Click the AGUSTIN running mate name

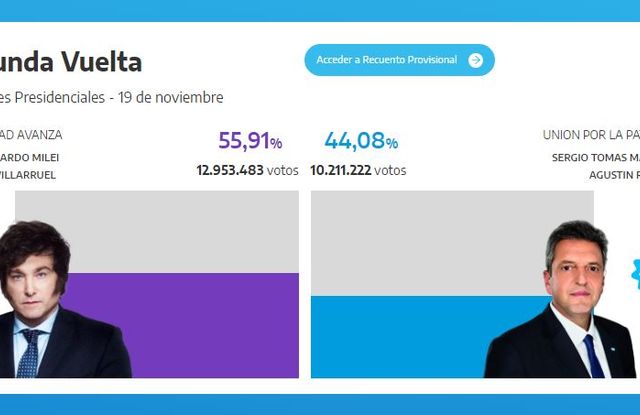609,174
